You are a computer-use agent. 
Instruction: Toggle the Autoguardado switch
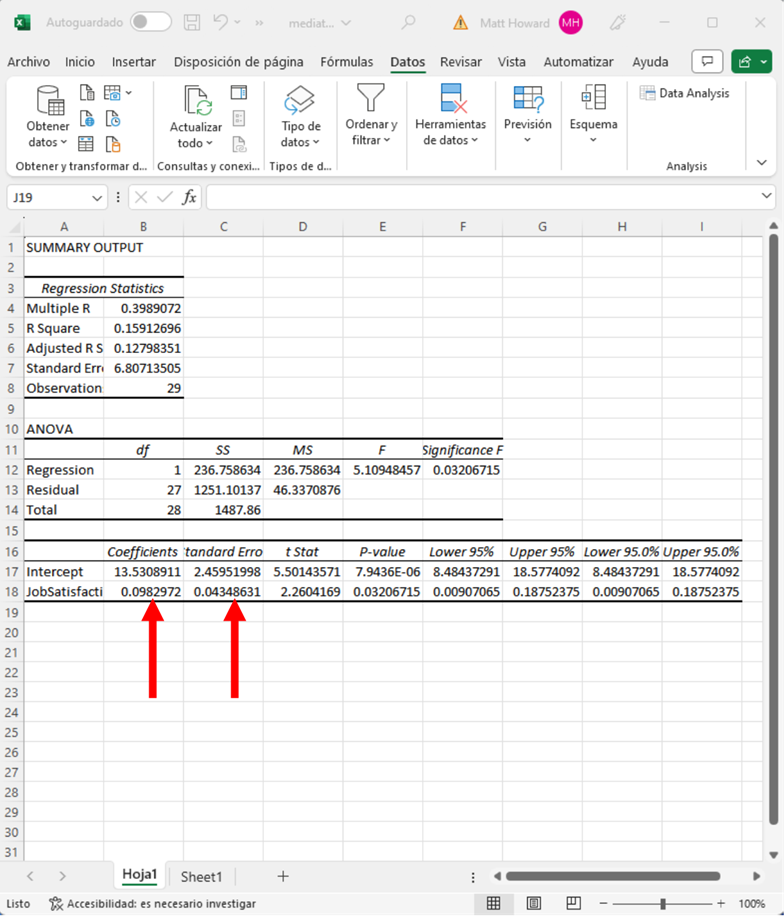tap(150, 22)
